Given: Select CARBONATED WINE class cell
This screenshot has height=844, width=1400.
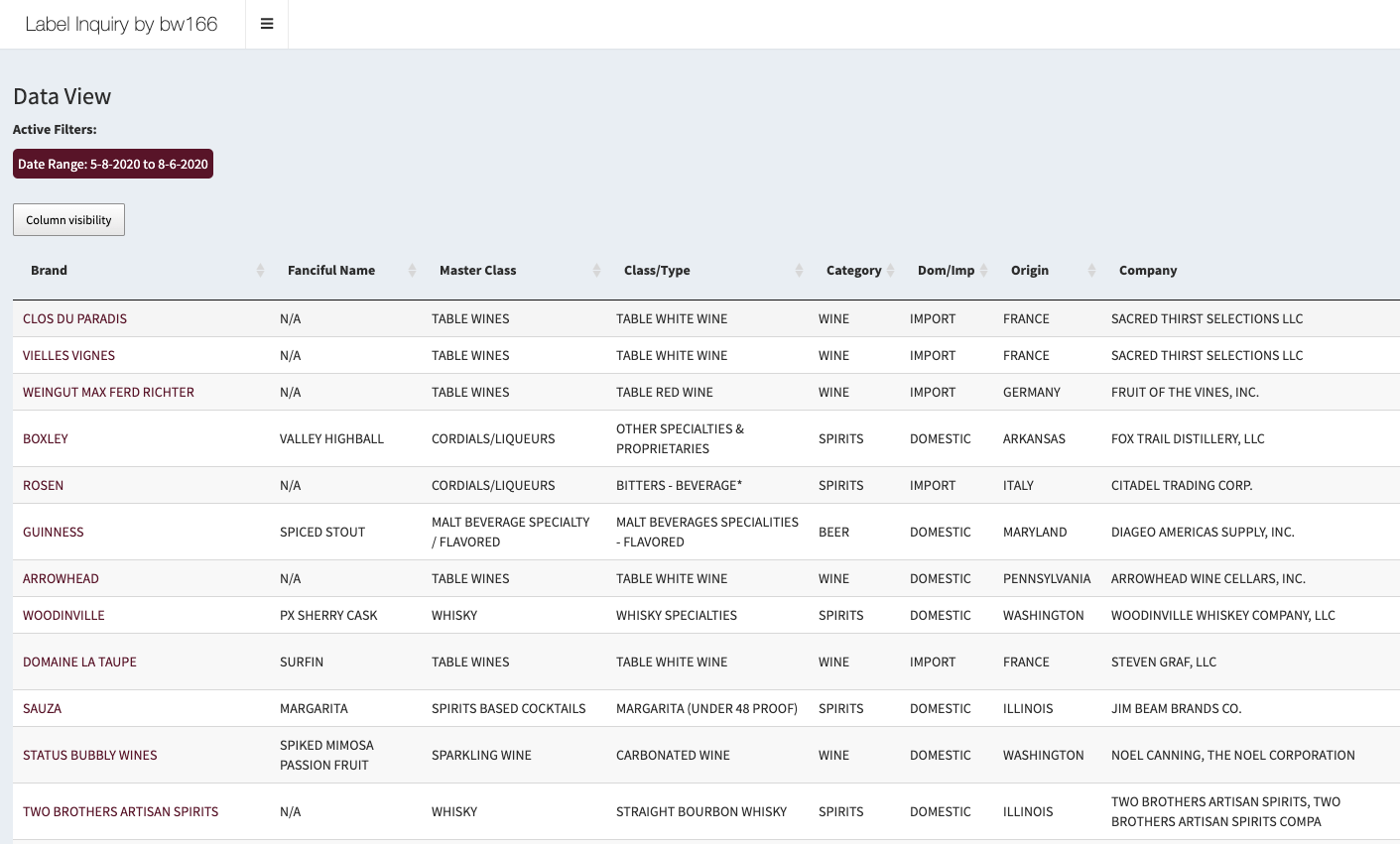Looking at the screenshot, I should (673, 755).
